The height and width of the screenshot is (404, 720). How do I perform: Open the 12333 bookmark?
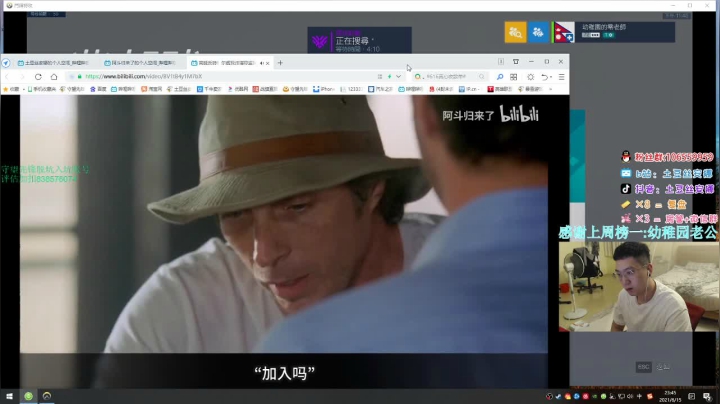pos(351,89)
